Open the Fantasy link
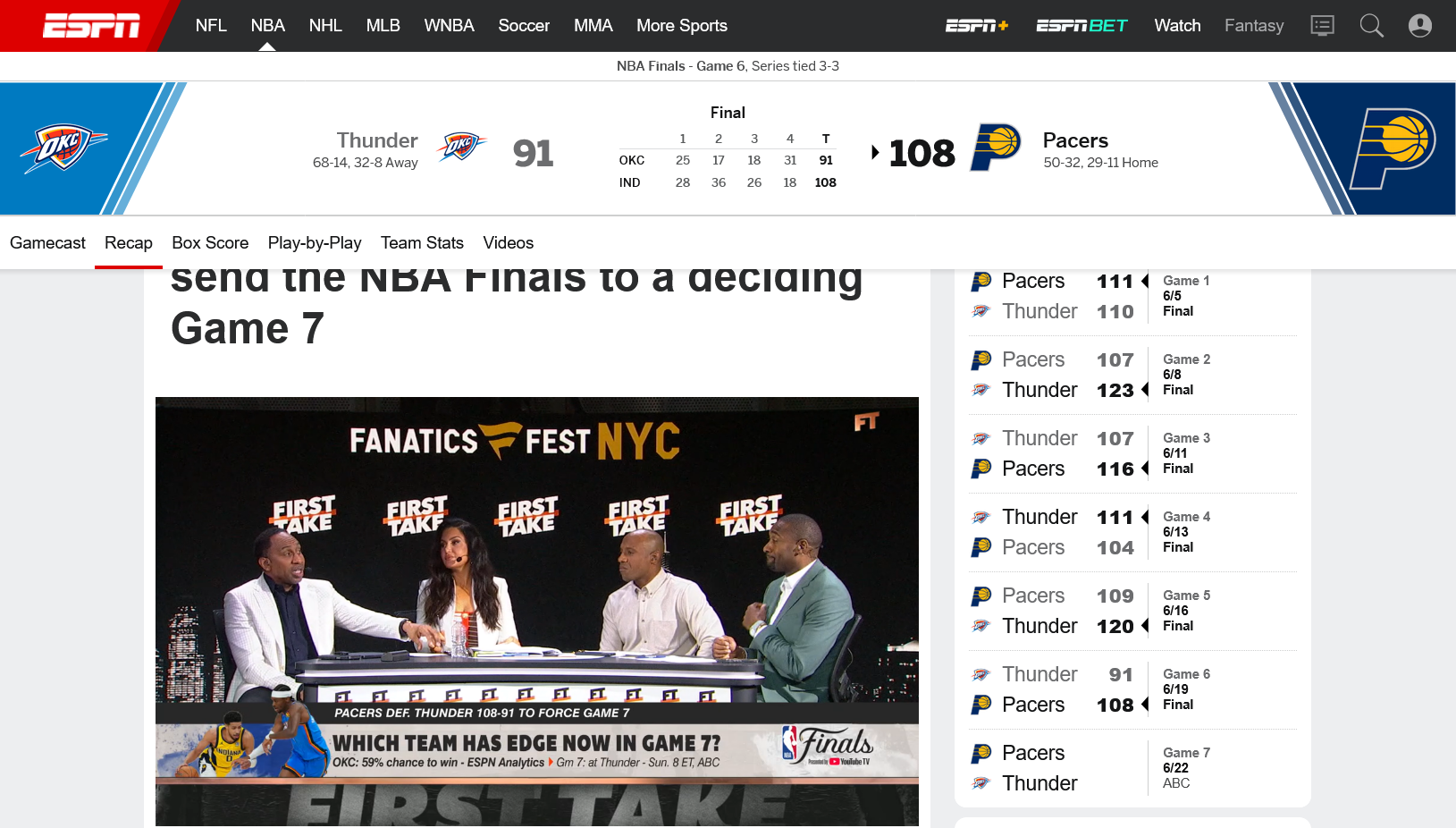This screenshot has height=828, width=1456. [1254, 26]
